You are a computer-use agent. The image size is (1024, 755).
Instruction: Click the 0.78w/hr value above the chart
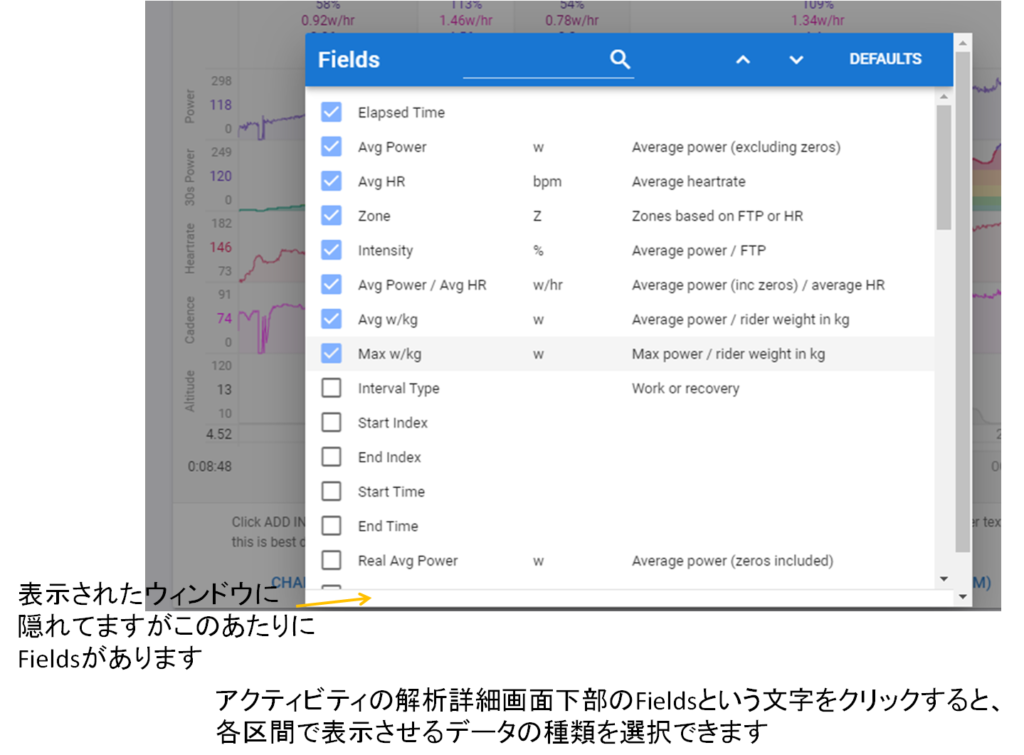572,20
